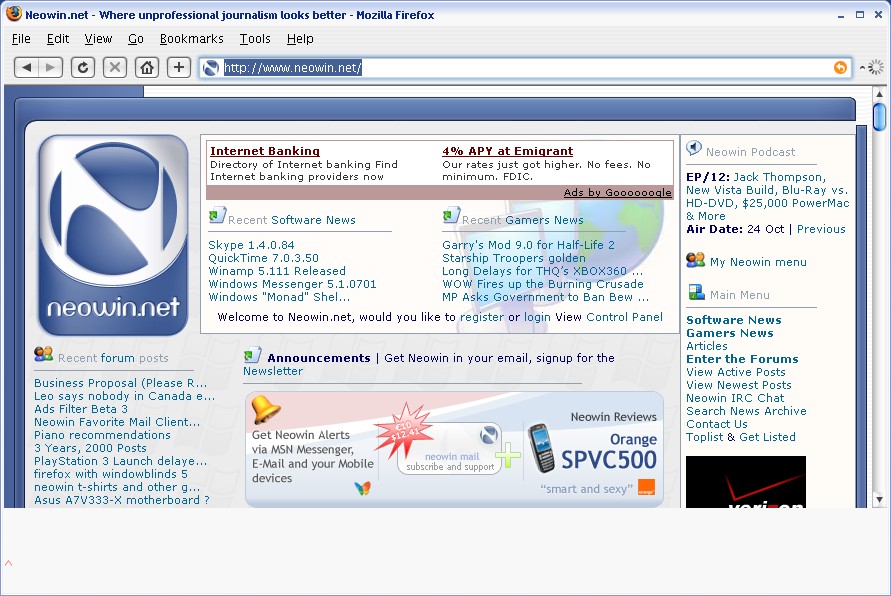
Task: Open Winamp 5.111 Released article
Action: click(277, 271)
